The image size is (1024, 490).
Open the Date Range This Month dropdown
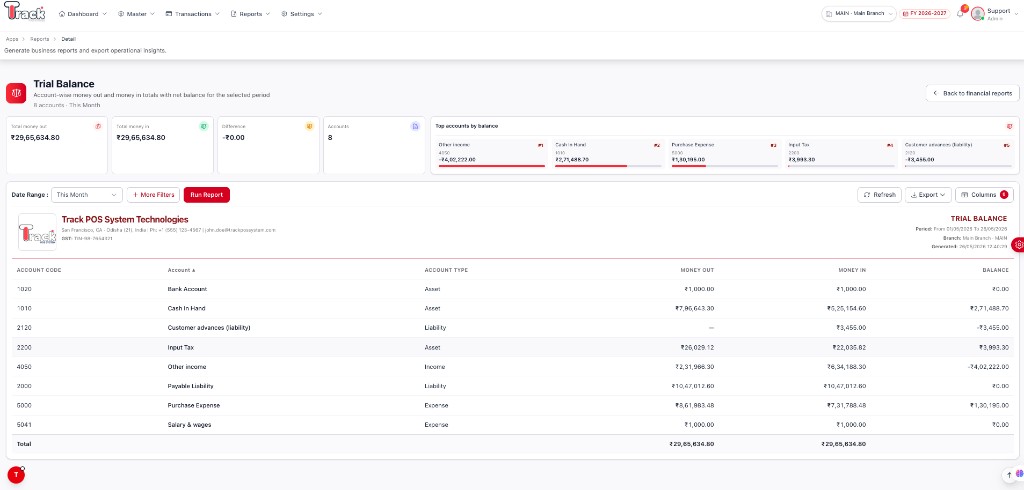(x=87, y=195)
